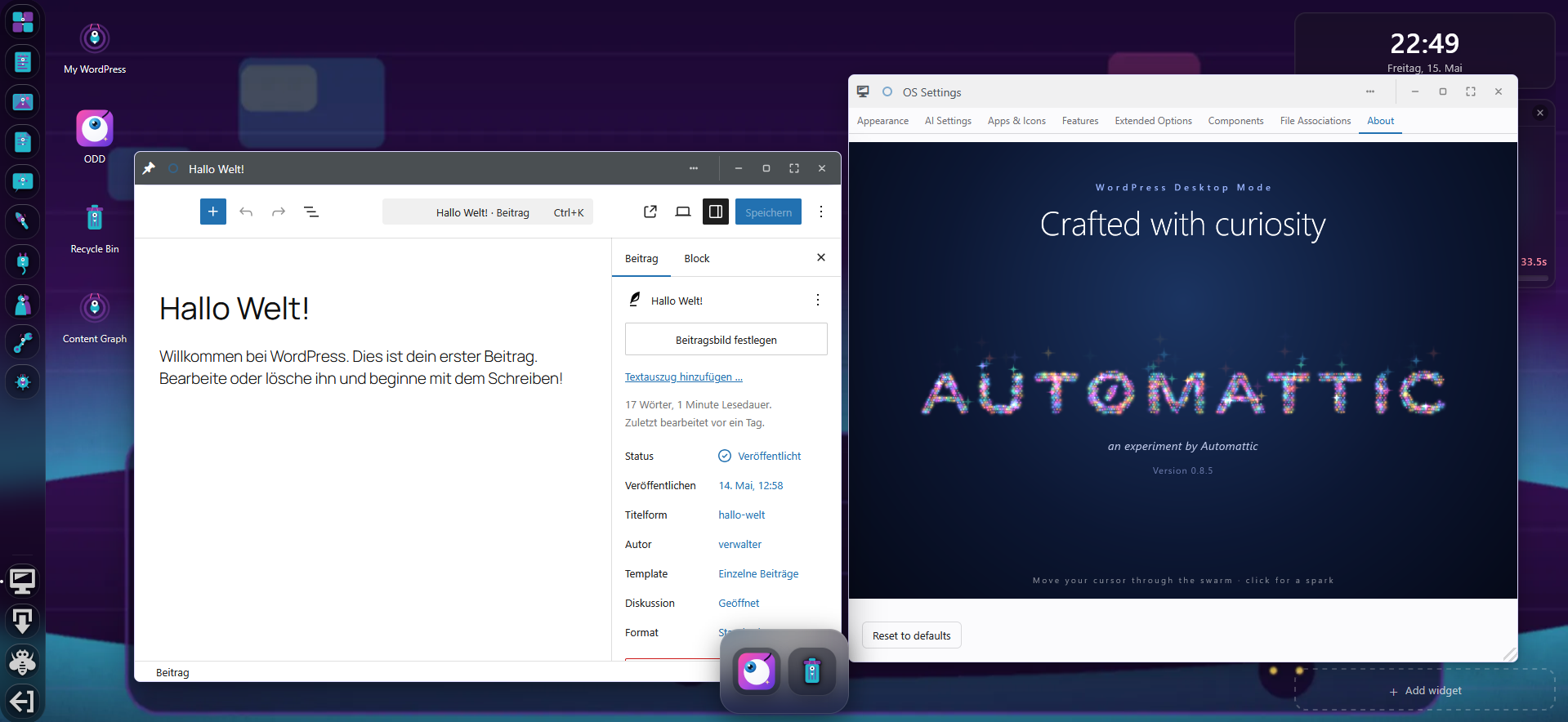
Task: Click the Beitragsbild festlegen button
Action: (x=726, y=339)
